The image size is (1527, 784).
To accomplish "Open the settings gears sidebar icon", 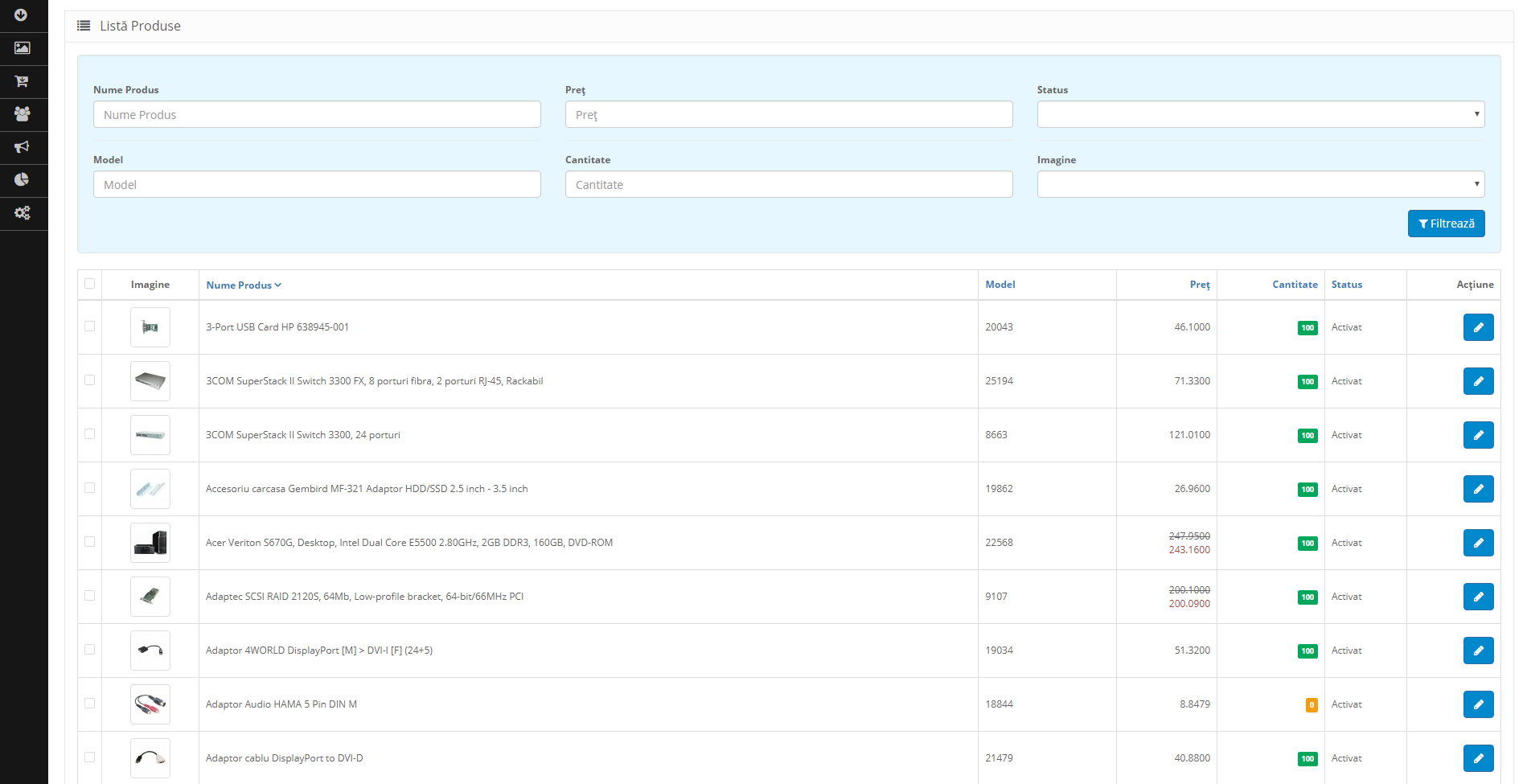I will click(22, 213).
